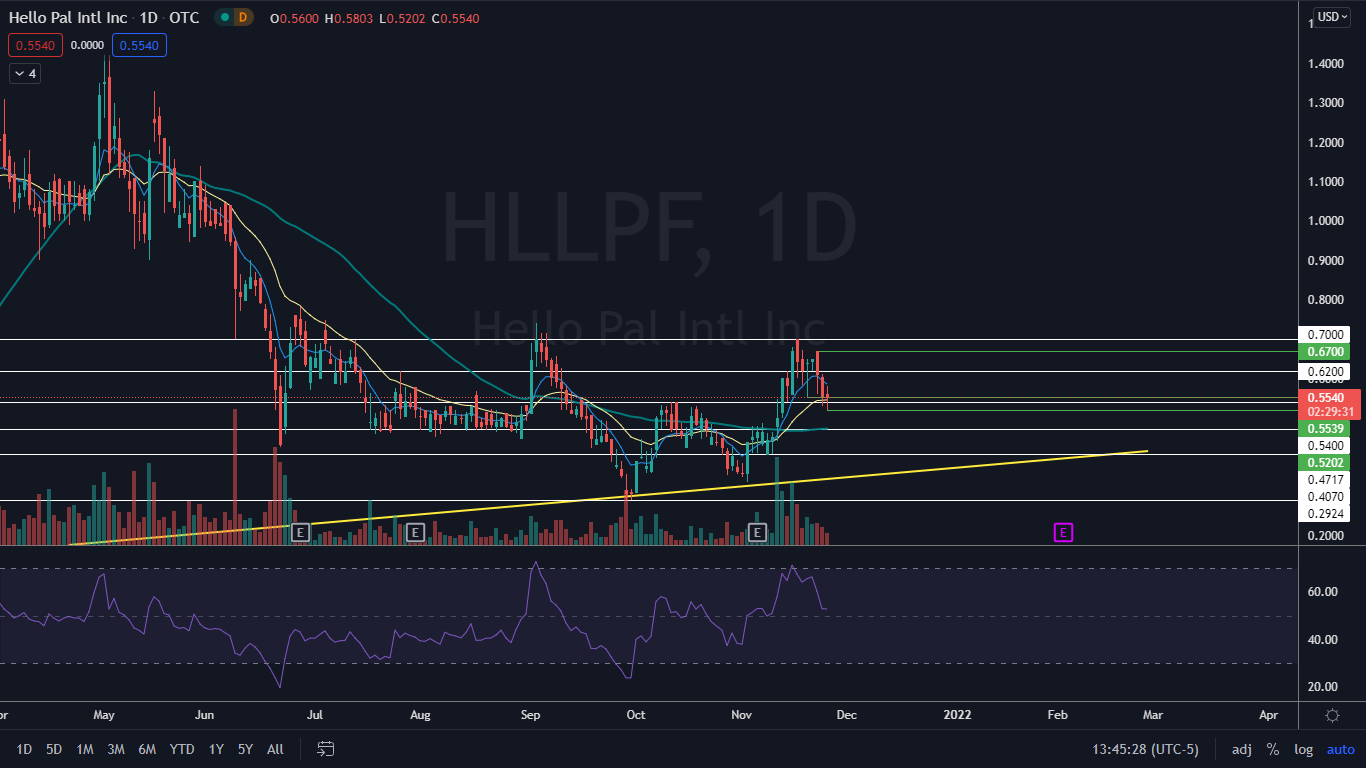Toggle percent scale mode
1366x768 pixels.
1273,749
